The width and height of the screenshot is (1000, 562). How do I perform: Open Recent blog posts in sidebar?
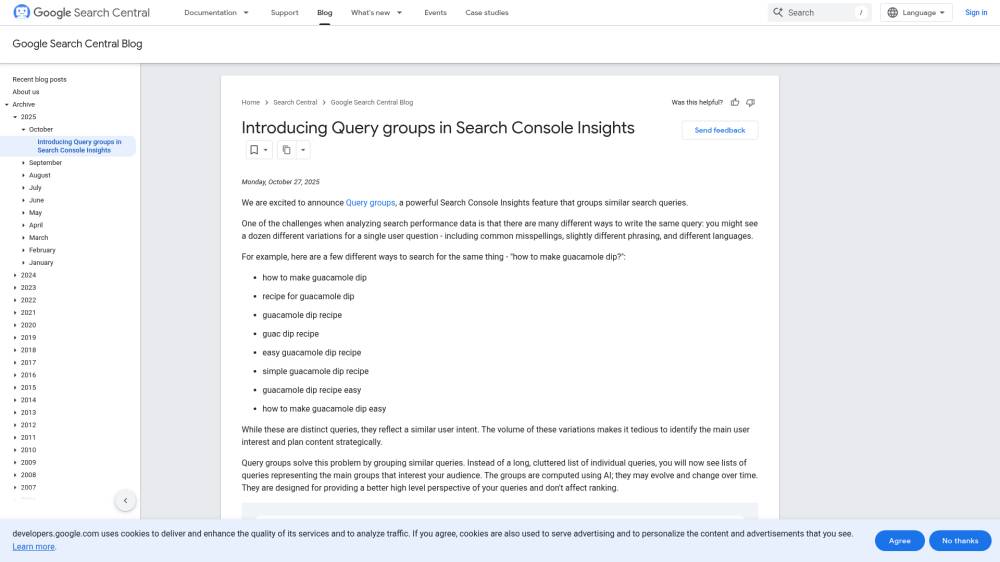[40, 80]
